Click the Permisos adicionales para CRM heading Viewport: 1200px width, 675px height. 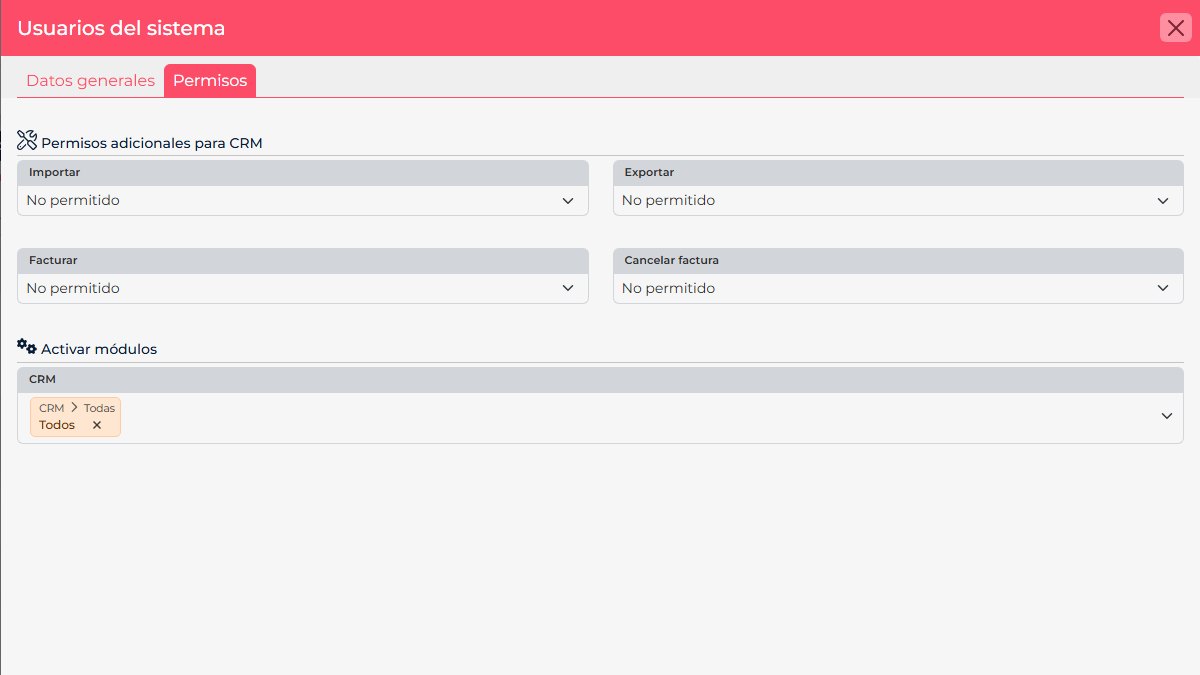click(151, 143)
